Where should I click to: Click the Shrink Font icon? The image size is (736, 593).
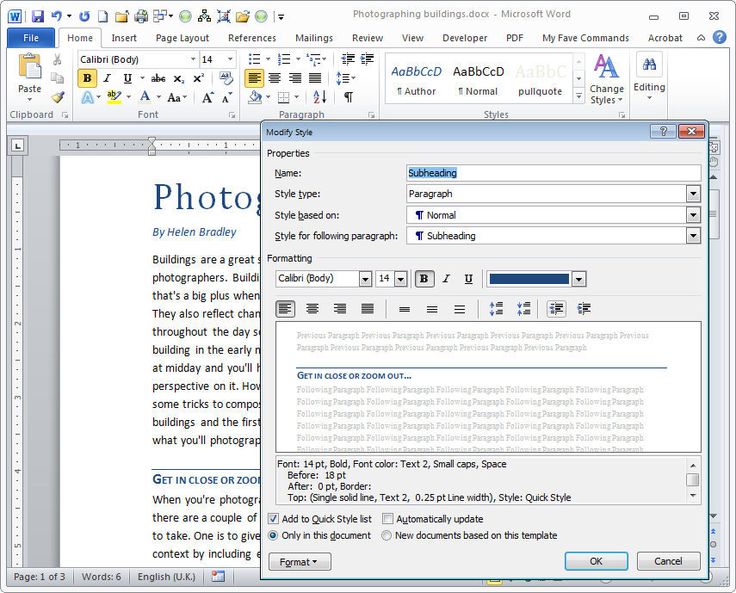pos(227,98)
